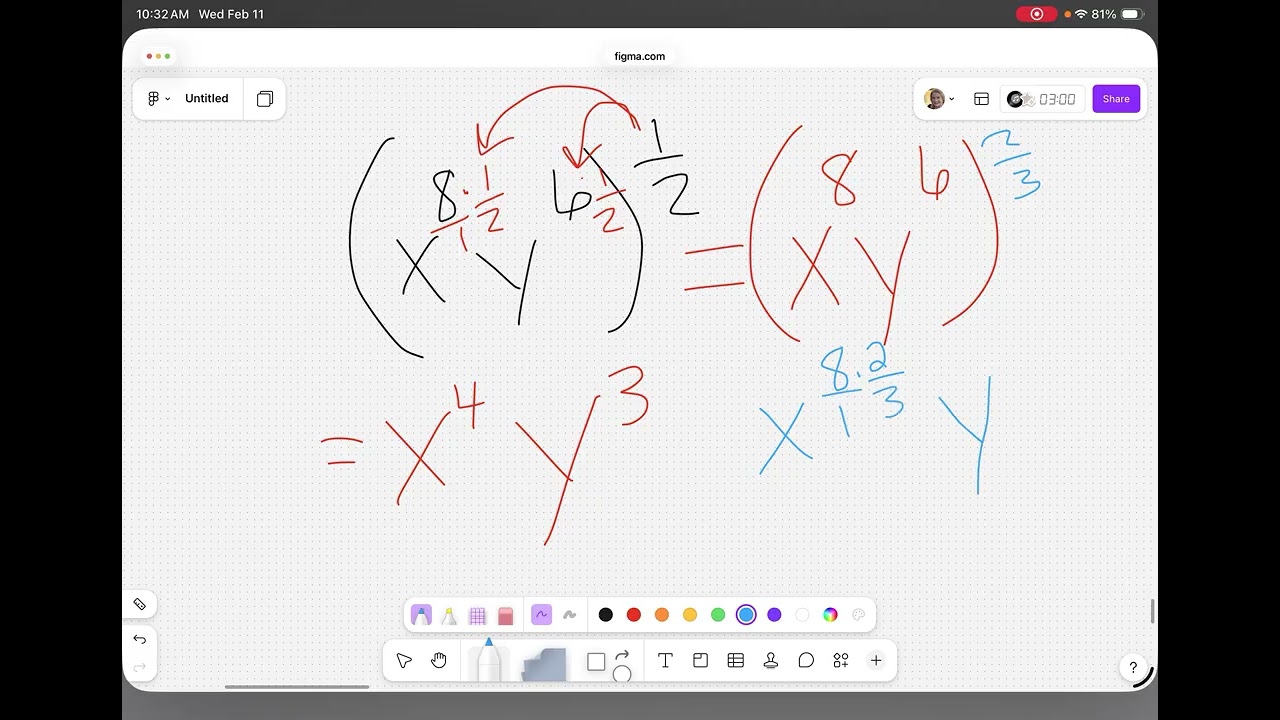
Task: Redo the last undone action
Action: click(139, 667)
